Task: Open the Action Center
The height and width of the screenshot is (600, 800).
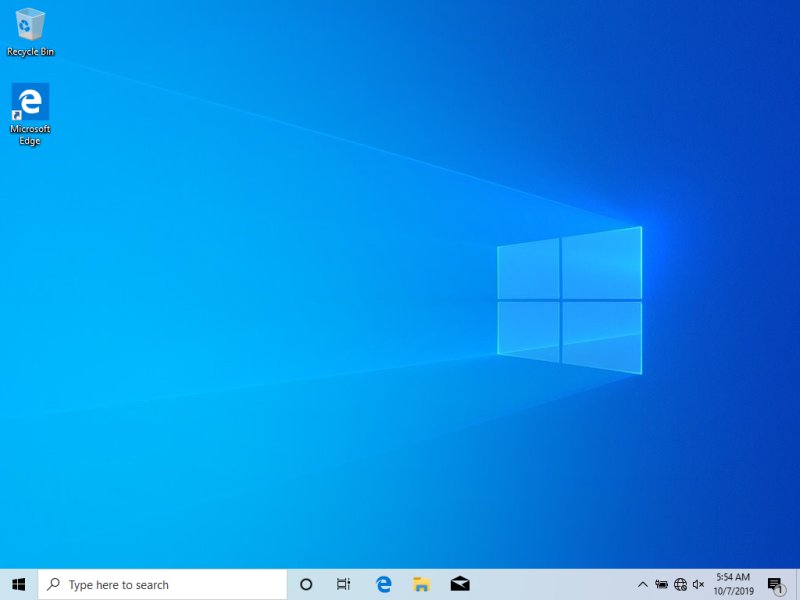Action: pos(777,584)
